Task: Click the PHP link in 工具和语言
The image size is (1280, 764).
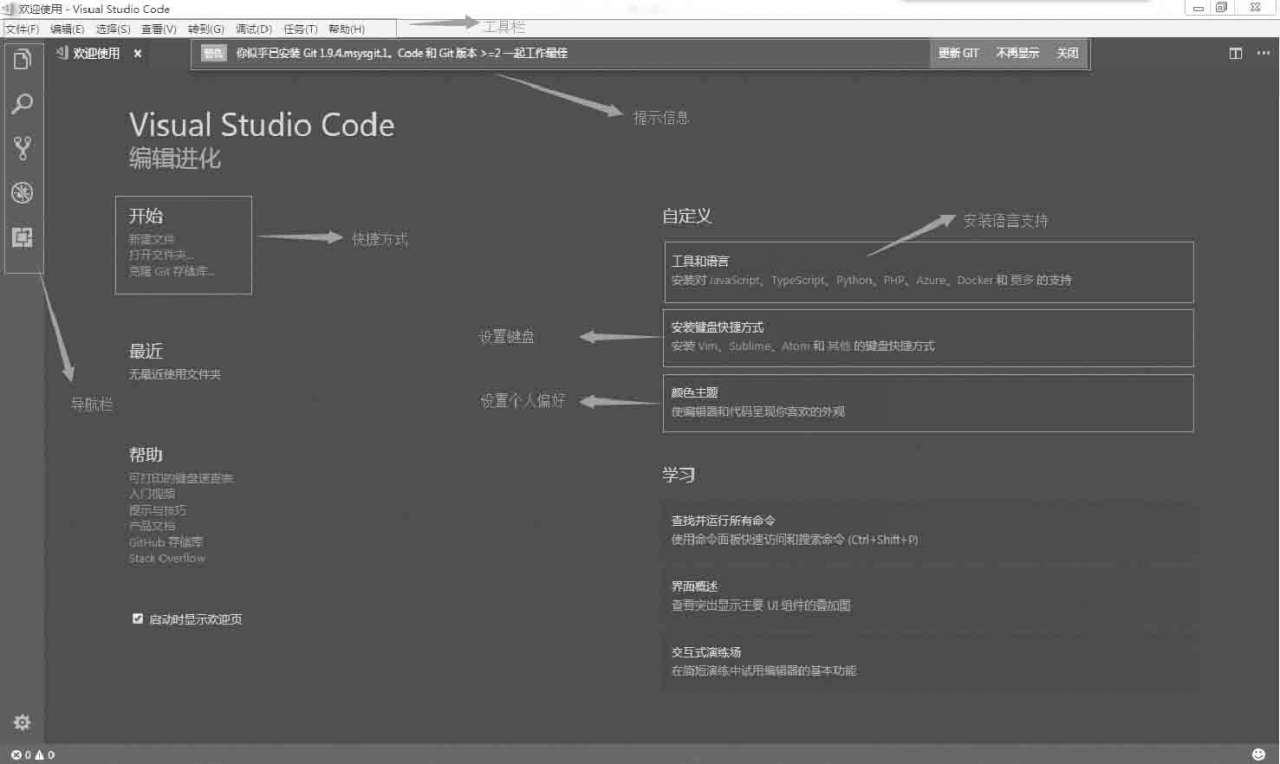Action: 894,281
